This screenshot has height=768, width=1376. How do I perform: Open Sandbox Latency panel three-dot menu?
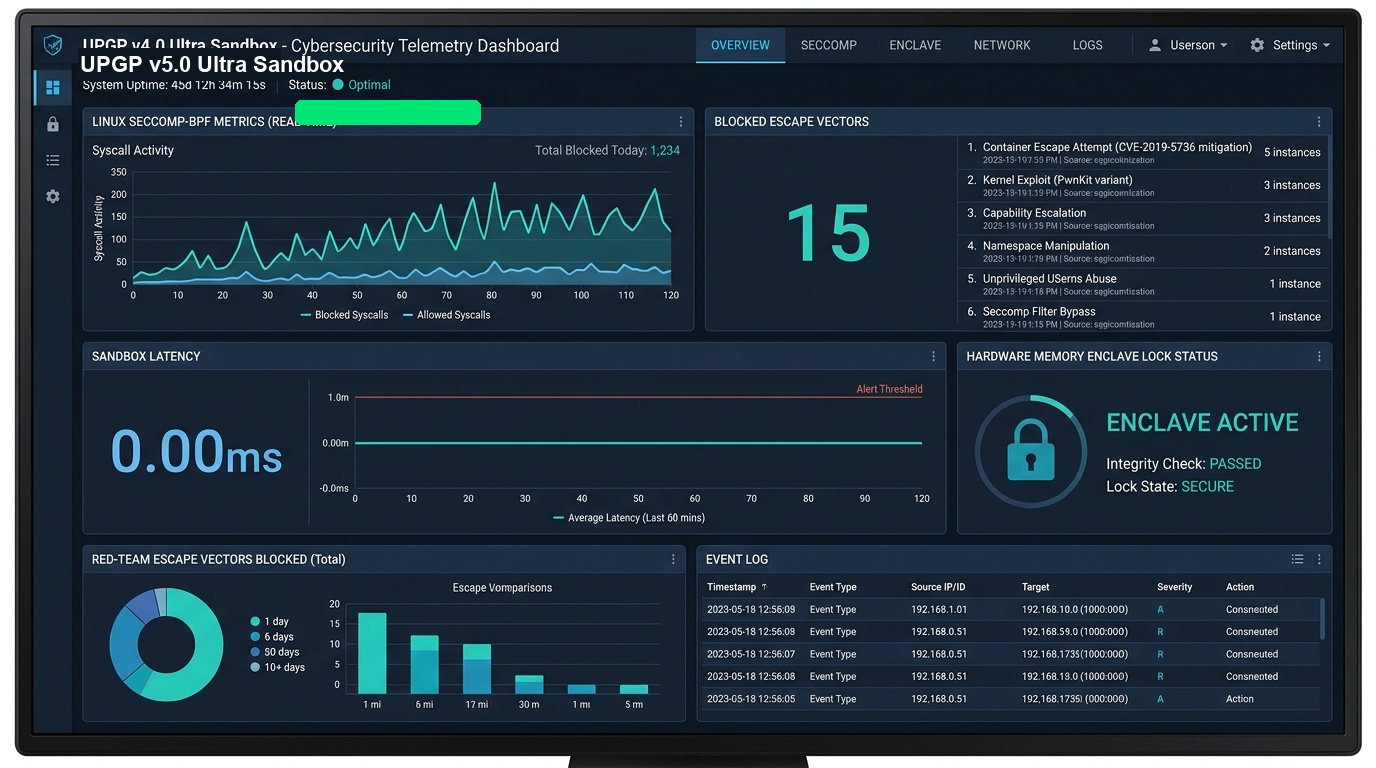[934, 357]
